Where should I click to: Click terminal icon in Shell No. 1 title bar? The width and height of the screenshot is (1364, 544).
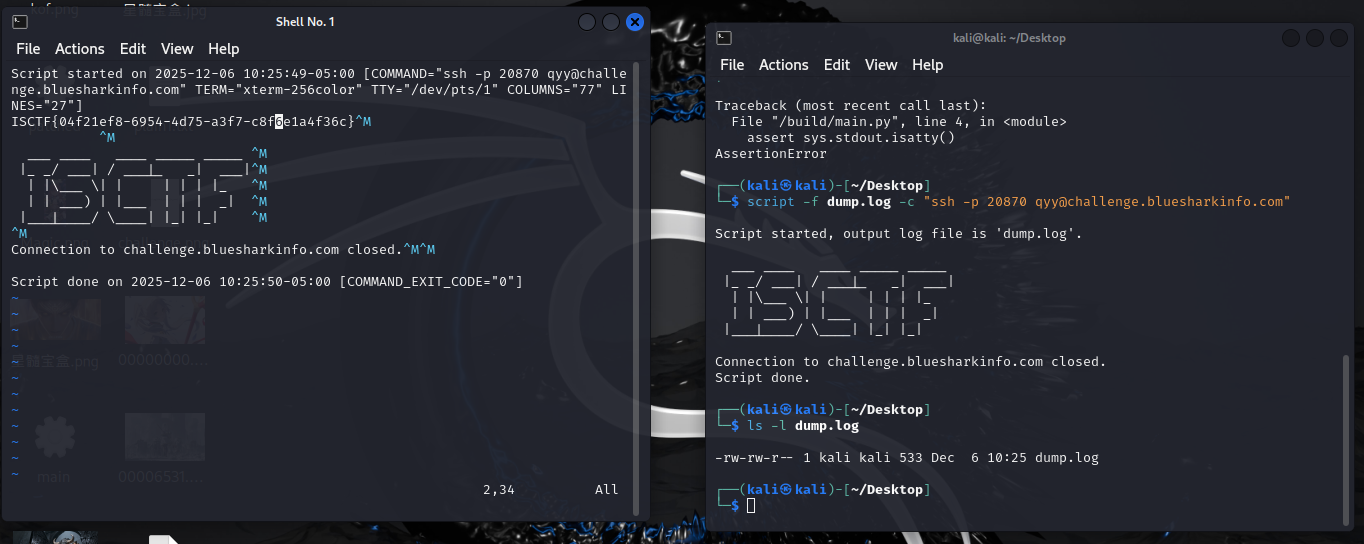(x=21, y=22)
